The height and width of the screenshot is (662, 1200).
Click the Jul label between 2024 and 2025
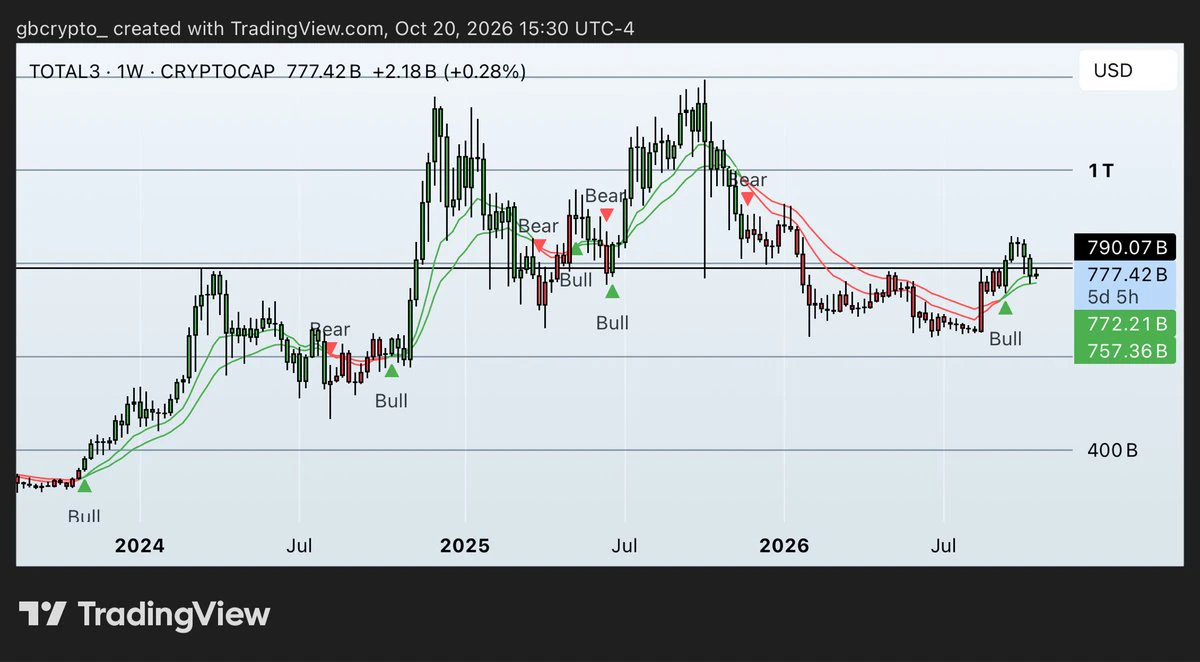coord(299,546)
